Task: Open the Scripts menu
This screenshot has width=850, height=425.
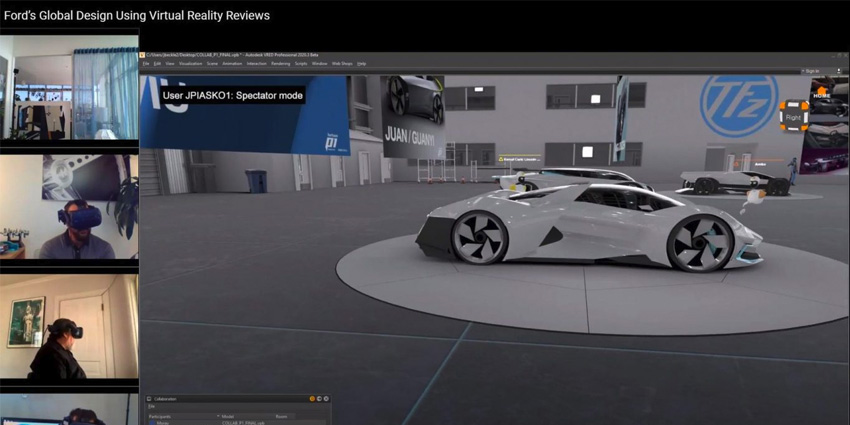Action: pyautogui.click(x=301, y=63)
